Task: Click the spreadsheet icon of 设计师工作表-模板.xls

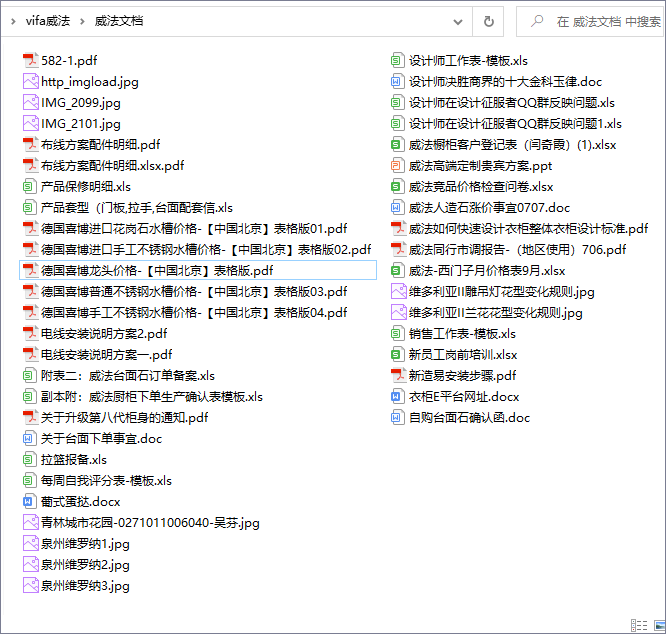Action: [x=396, y=60]
